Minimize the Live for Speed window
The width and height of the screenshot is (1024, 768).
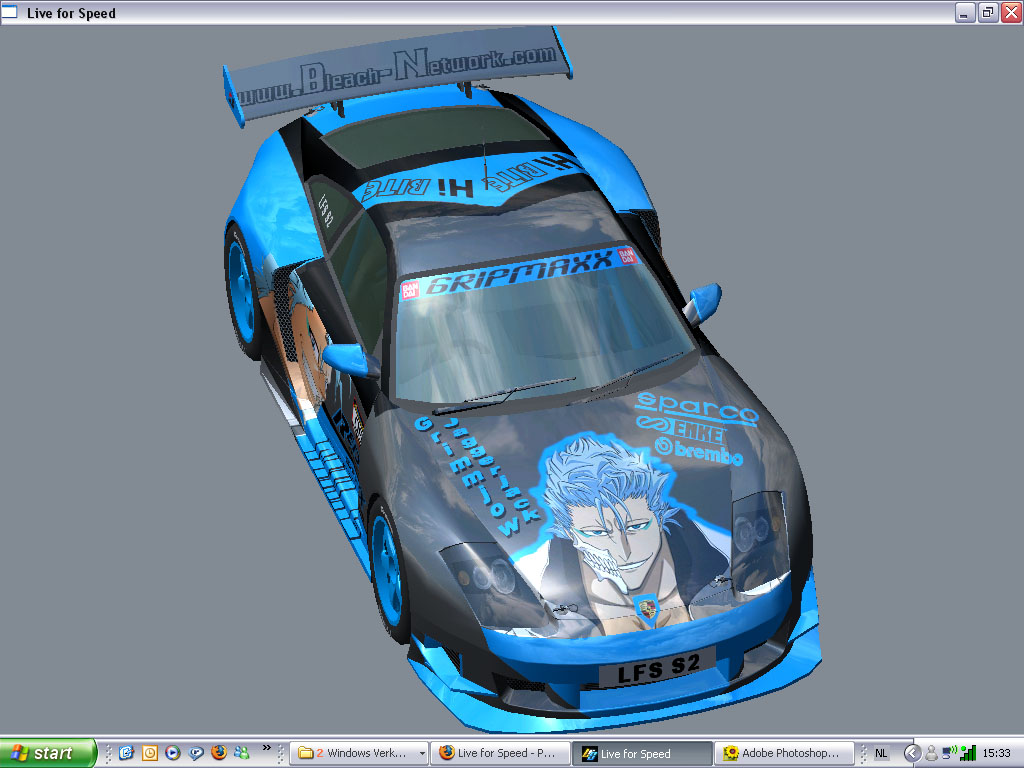click(965, 12)
